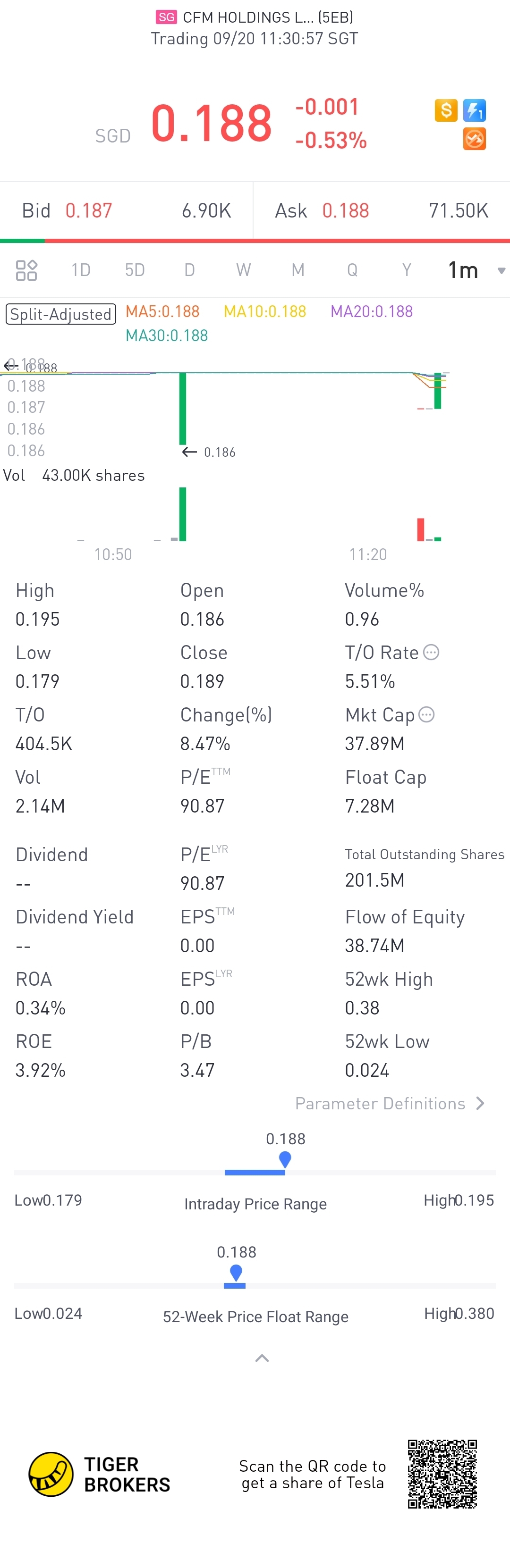Screen dimensions: 510x1568
Task: Open the chart layout grid icon
Action: [26, 269]
